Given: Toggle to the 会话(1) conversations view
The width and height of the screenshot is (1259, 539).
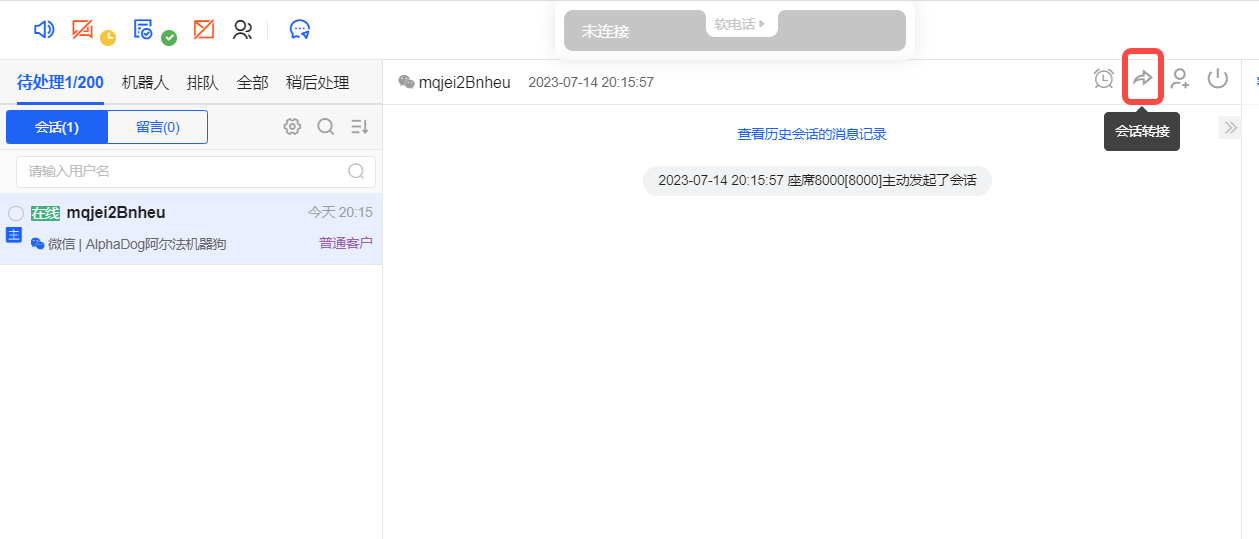Looking at the screenshot, I should point(57,127).
